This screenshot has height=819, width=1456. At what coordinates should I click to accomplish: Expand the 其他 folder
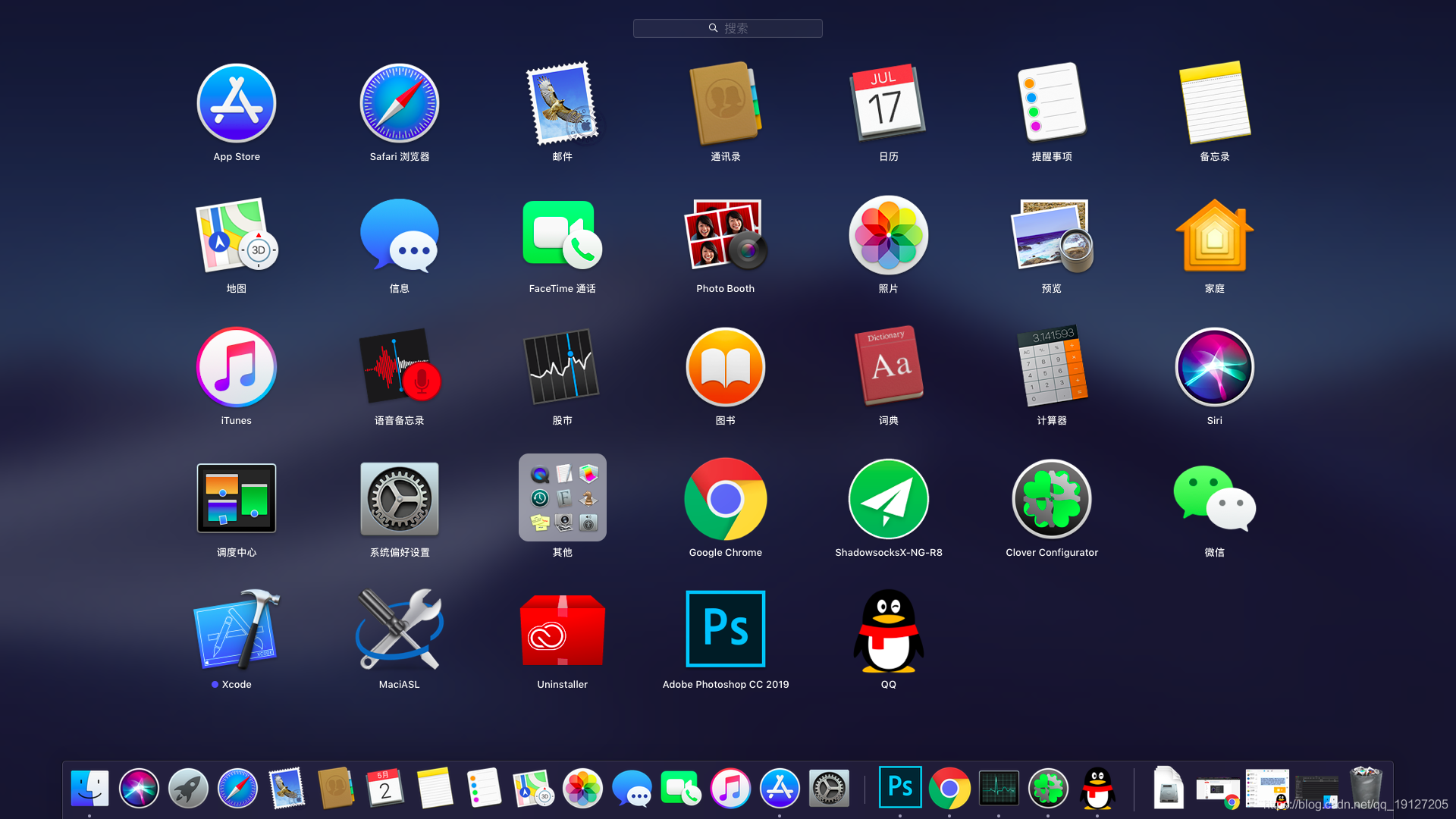pyautogui.click(x=562, y=498)
